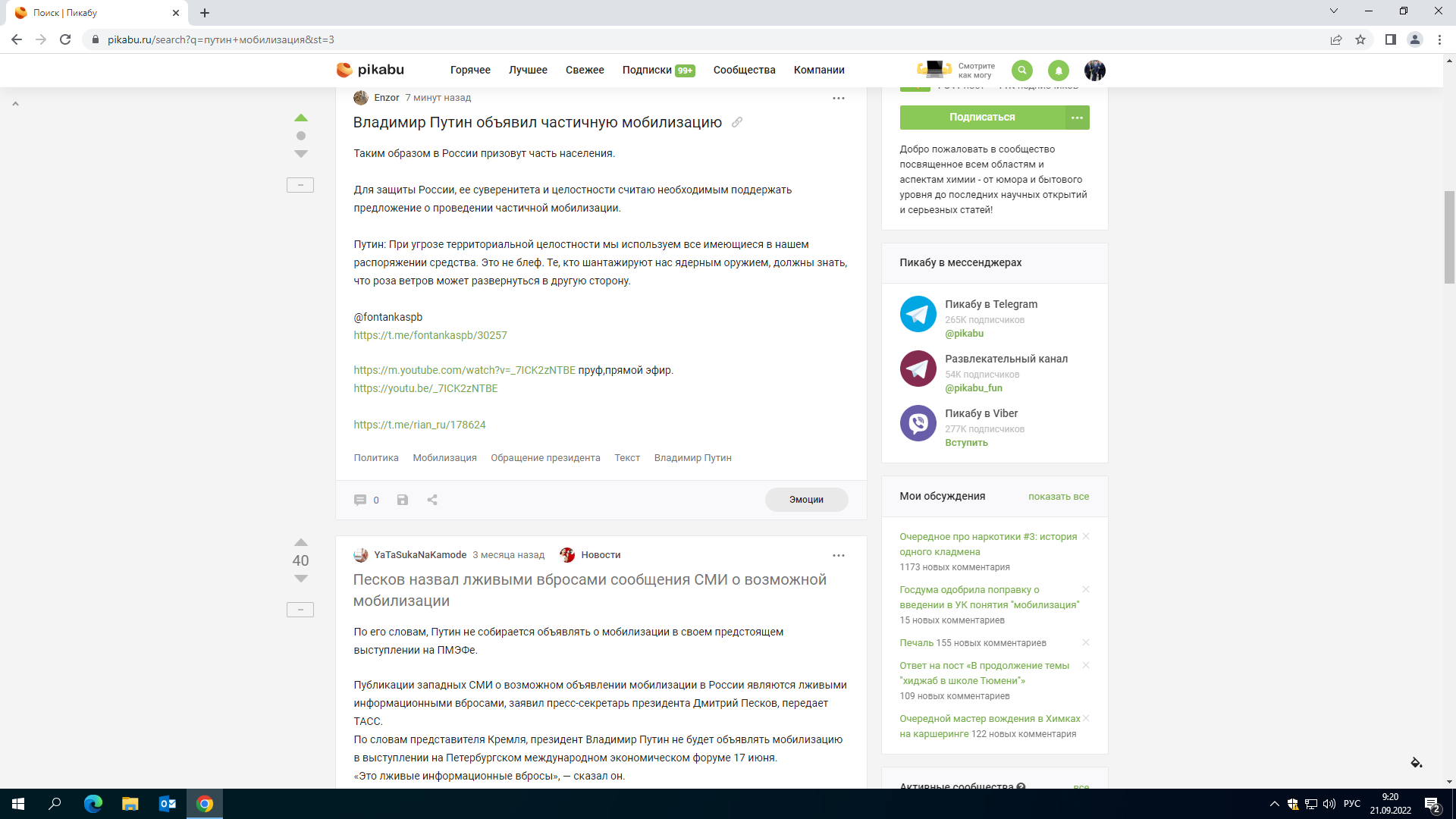Open Сообщества section
The image size is (1456, 819).
(x=744, y=70)
